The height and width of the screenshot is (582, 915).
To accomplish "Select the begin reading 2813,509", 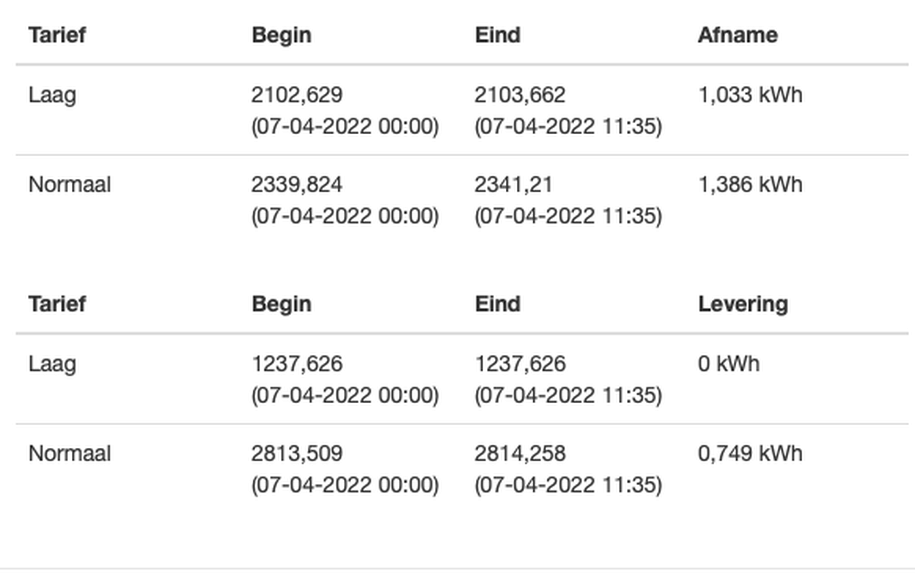I will (297, 454).
